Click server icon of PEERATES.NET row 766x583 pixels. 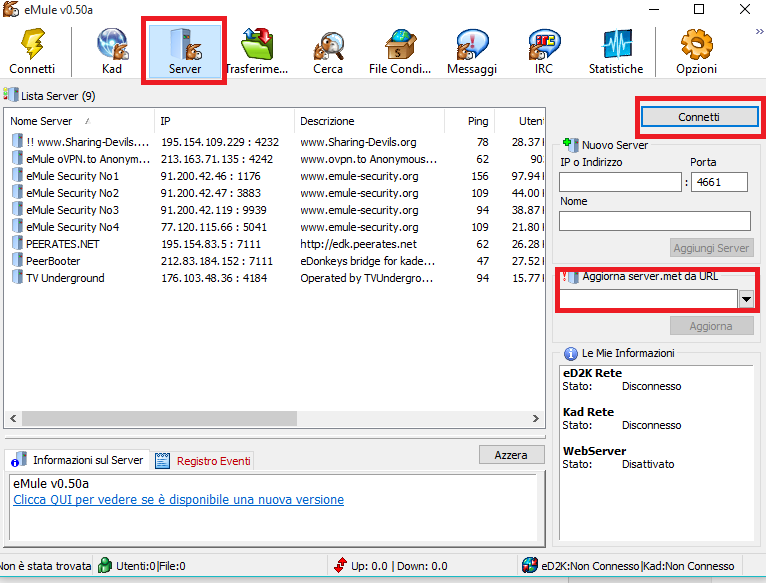click(18, 243)
